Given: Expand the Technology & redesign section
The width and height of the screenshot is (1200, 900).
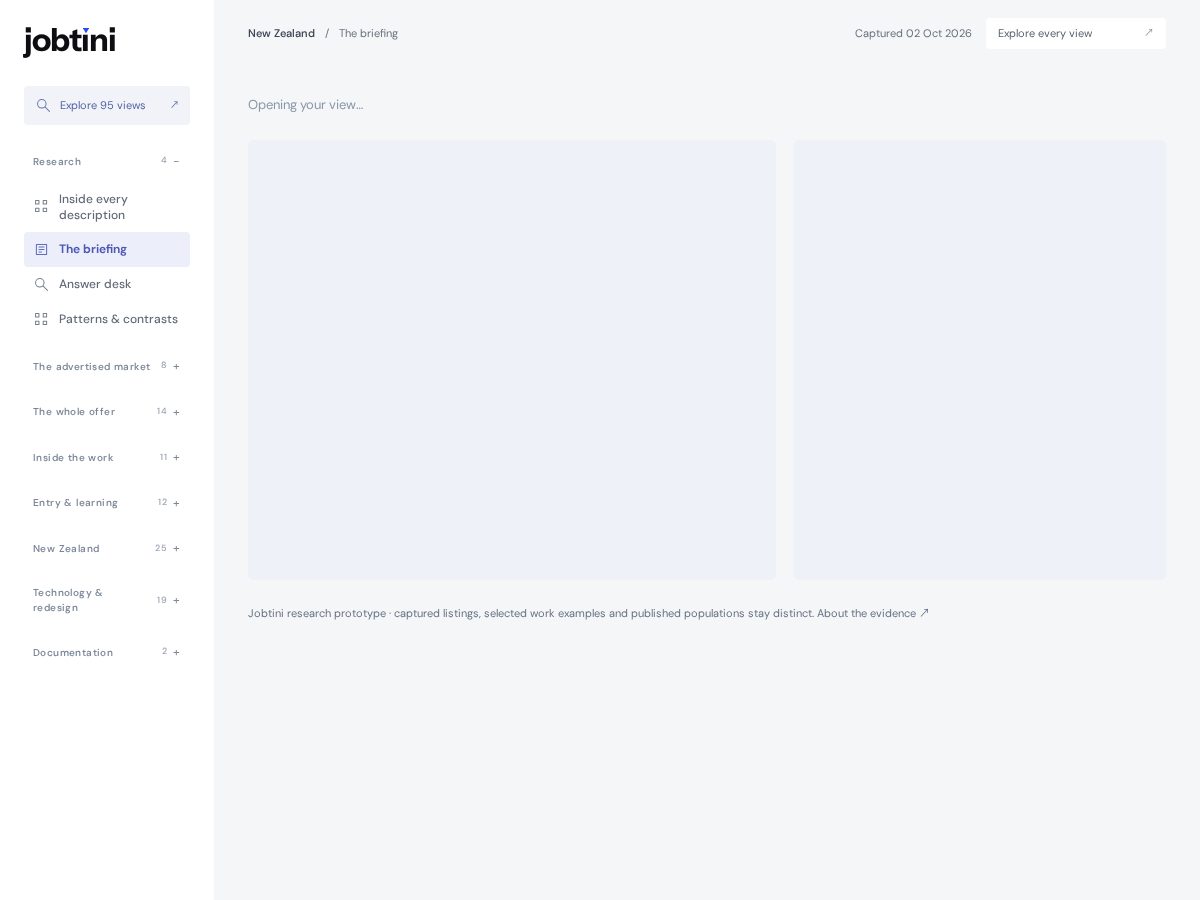Looking at the screenshot, I should (107, 600).
